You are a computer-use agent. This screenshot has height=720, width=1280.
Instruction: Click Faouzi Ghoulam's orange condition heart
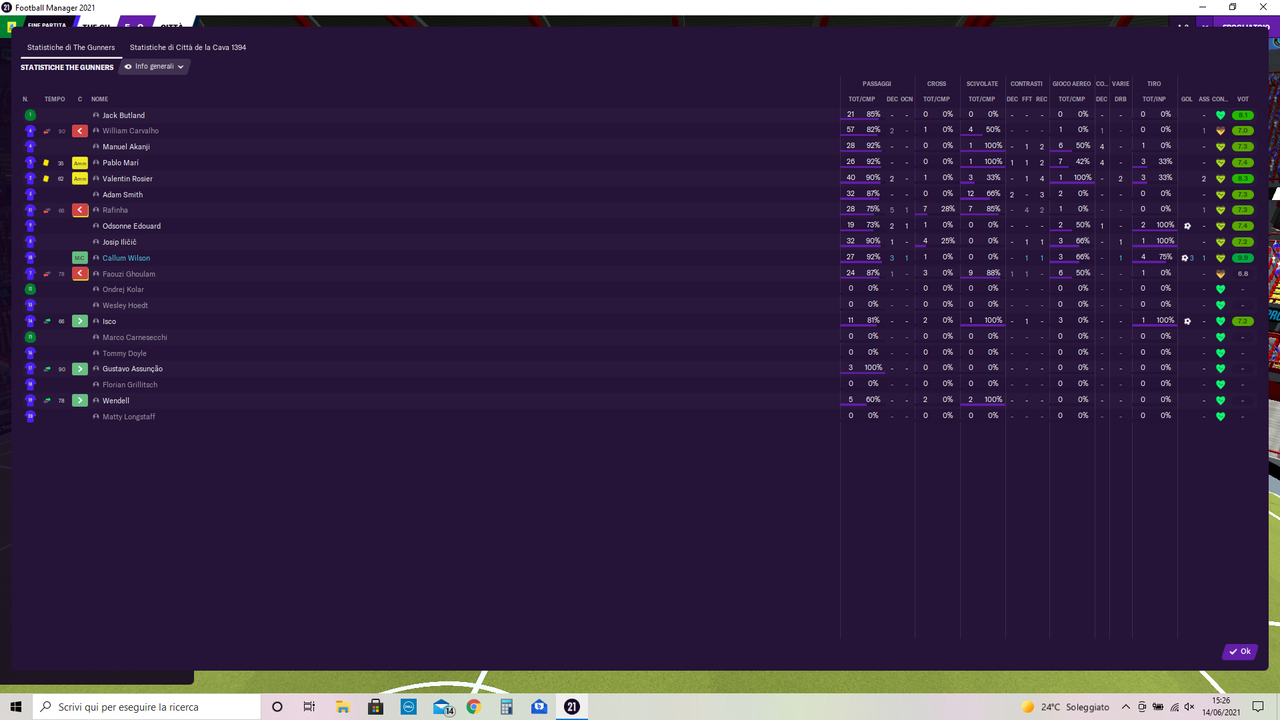click(x=1220, y=274)
